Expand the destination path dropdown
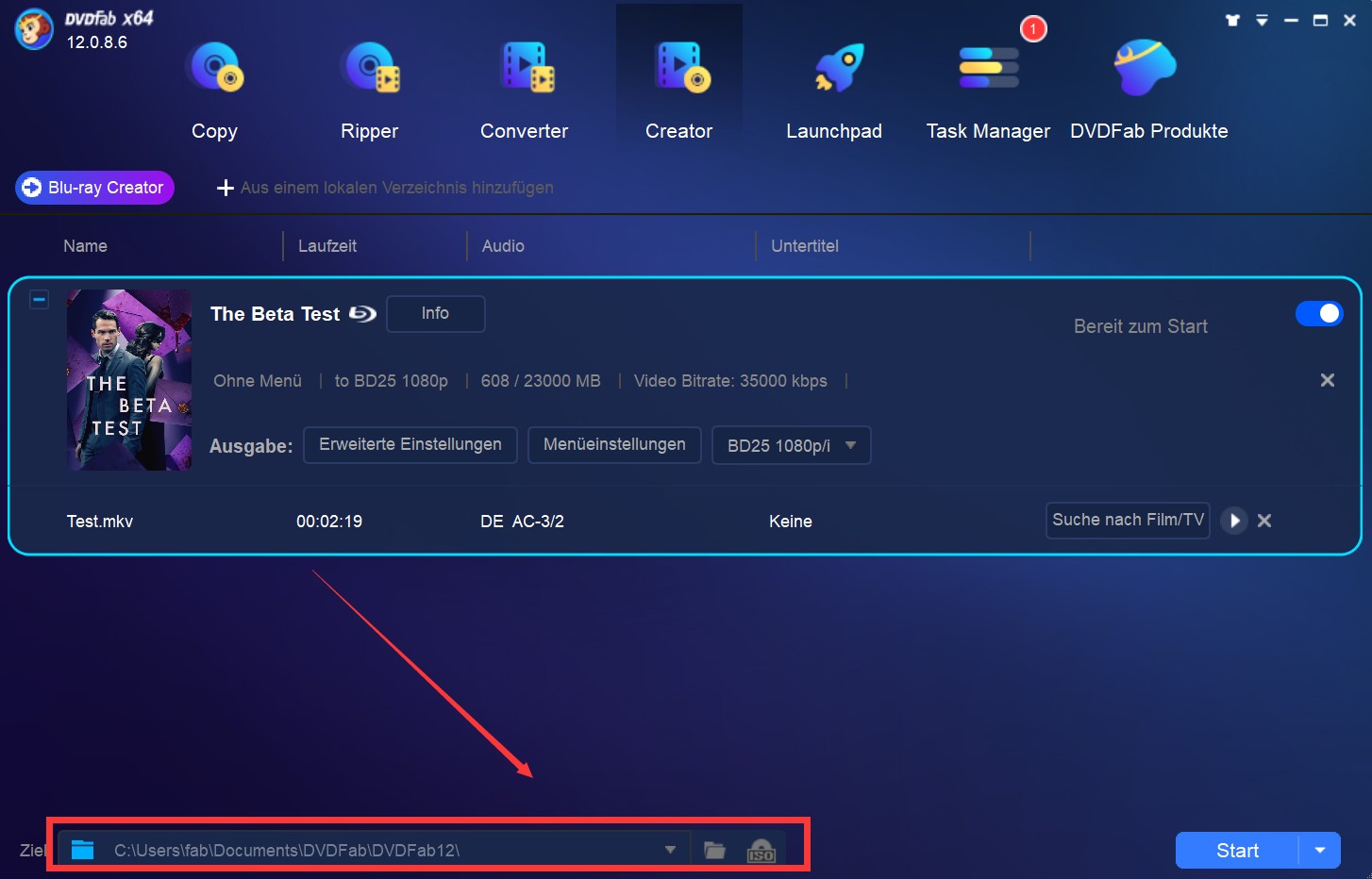Image resolution: width=1372 pixels, height=879 pixels. tap(670, 850)
